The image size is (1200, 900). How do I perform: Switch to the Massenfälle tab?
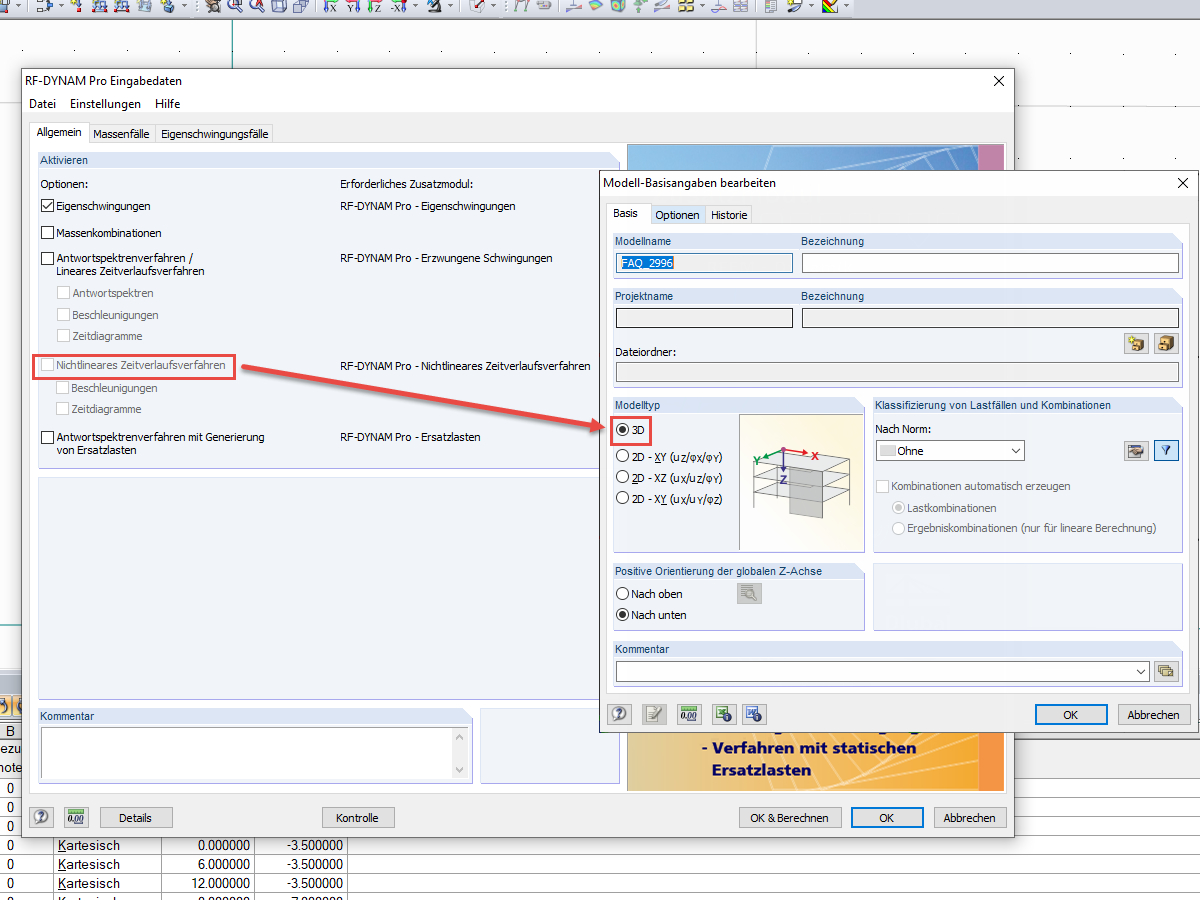click(121, 133)
